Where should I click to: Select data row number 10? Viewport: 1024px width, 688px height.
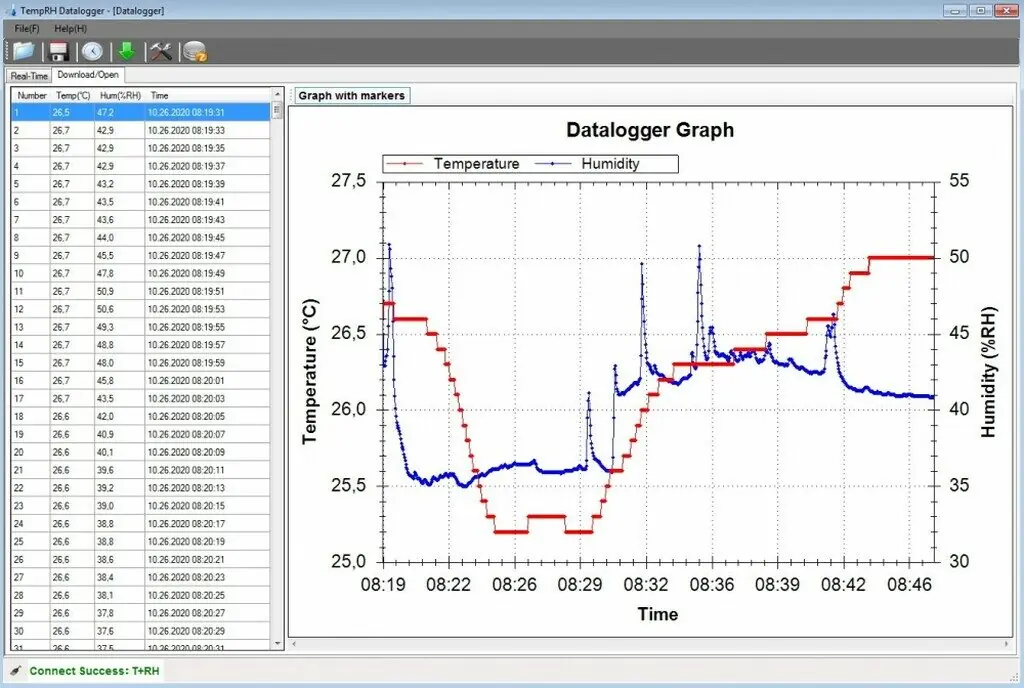pyautogui.click(x=140, y=273)
